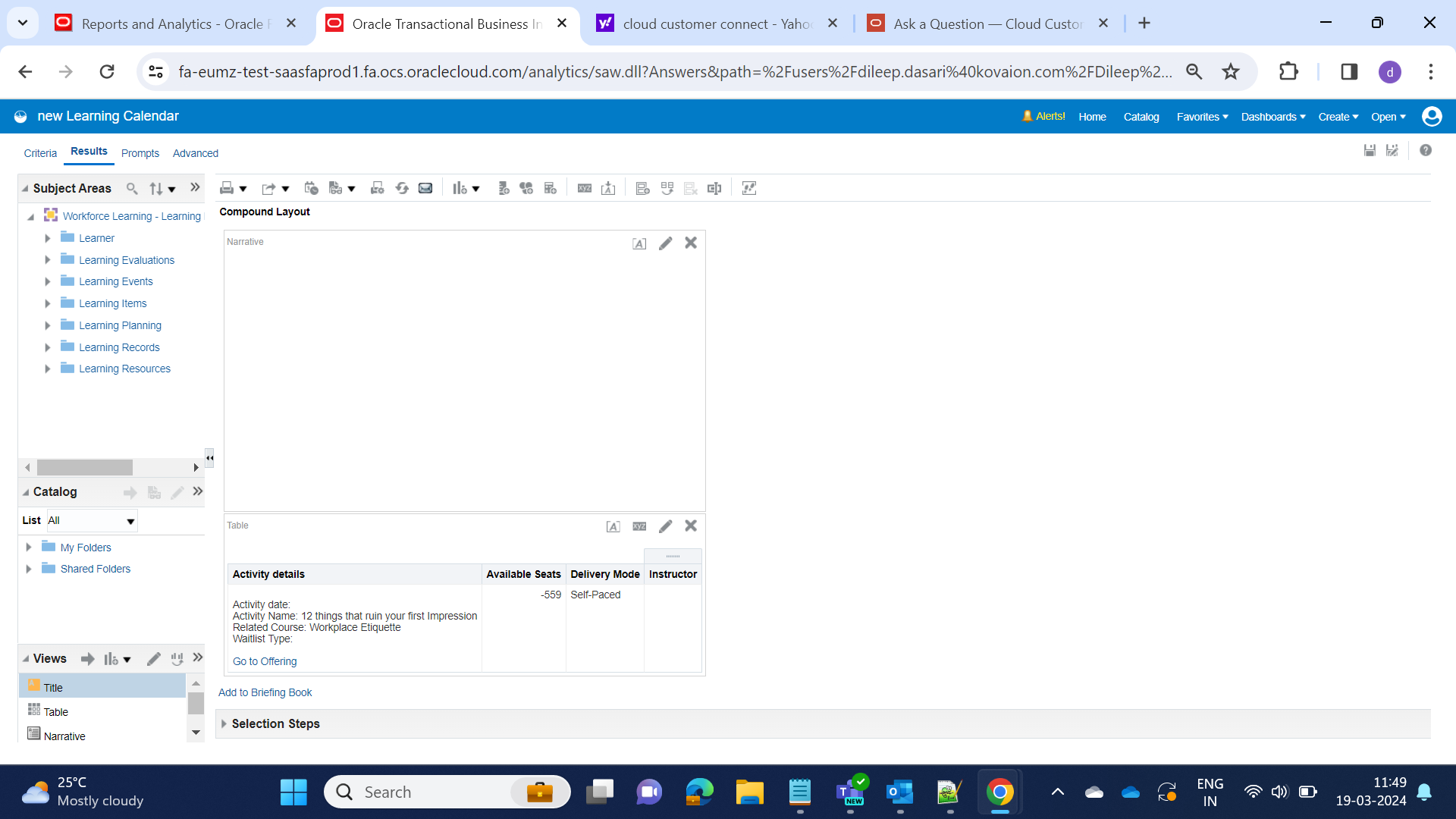Click the last results toolbar icon
Screen dimensions: 1456x819
(x=749, y=189)
